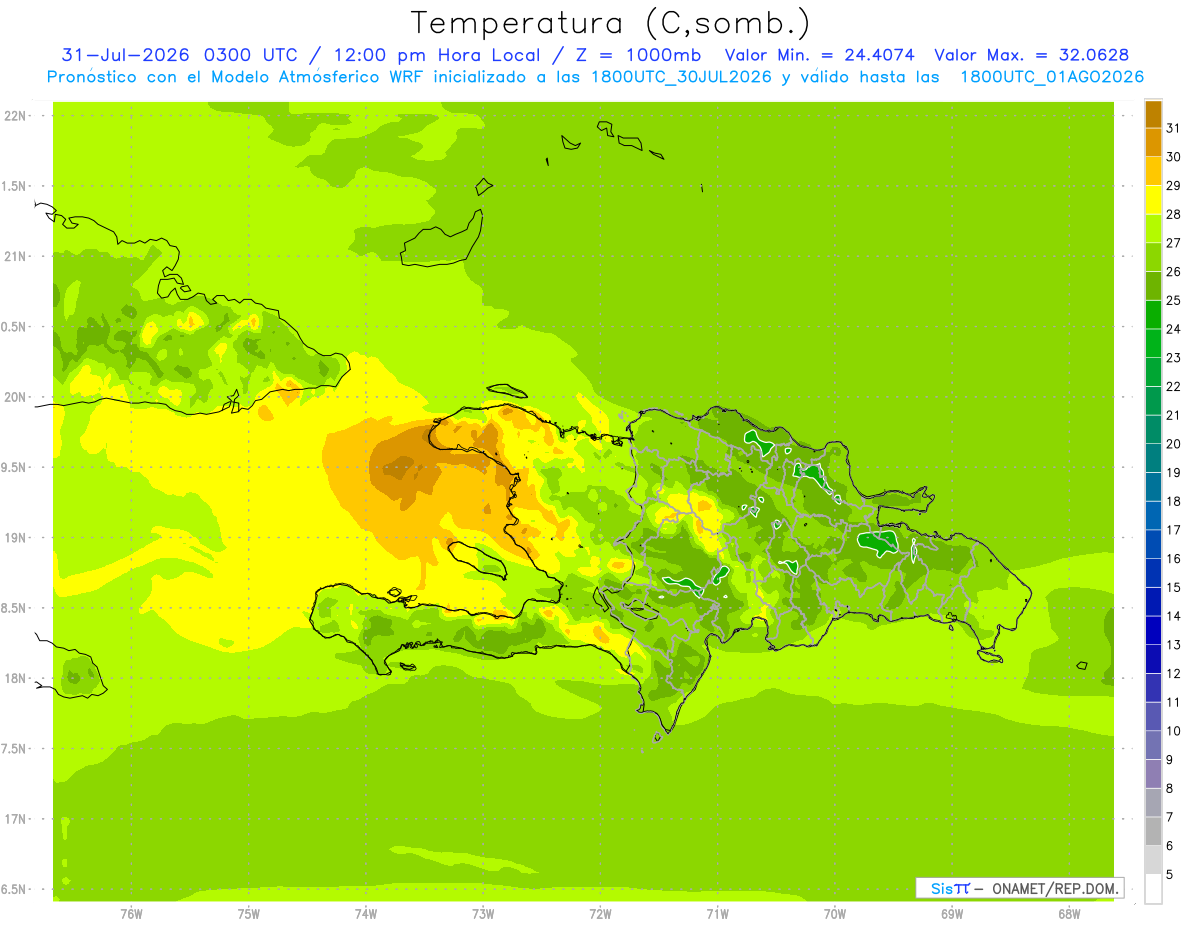Click the 'ONAMET/REP.DOM.' credit label
The width and height of the screenshot is (1200, 927).
1054,888
